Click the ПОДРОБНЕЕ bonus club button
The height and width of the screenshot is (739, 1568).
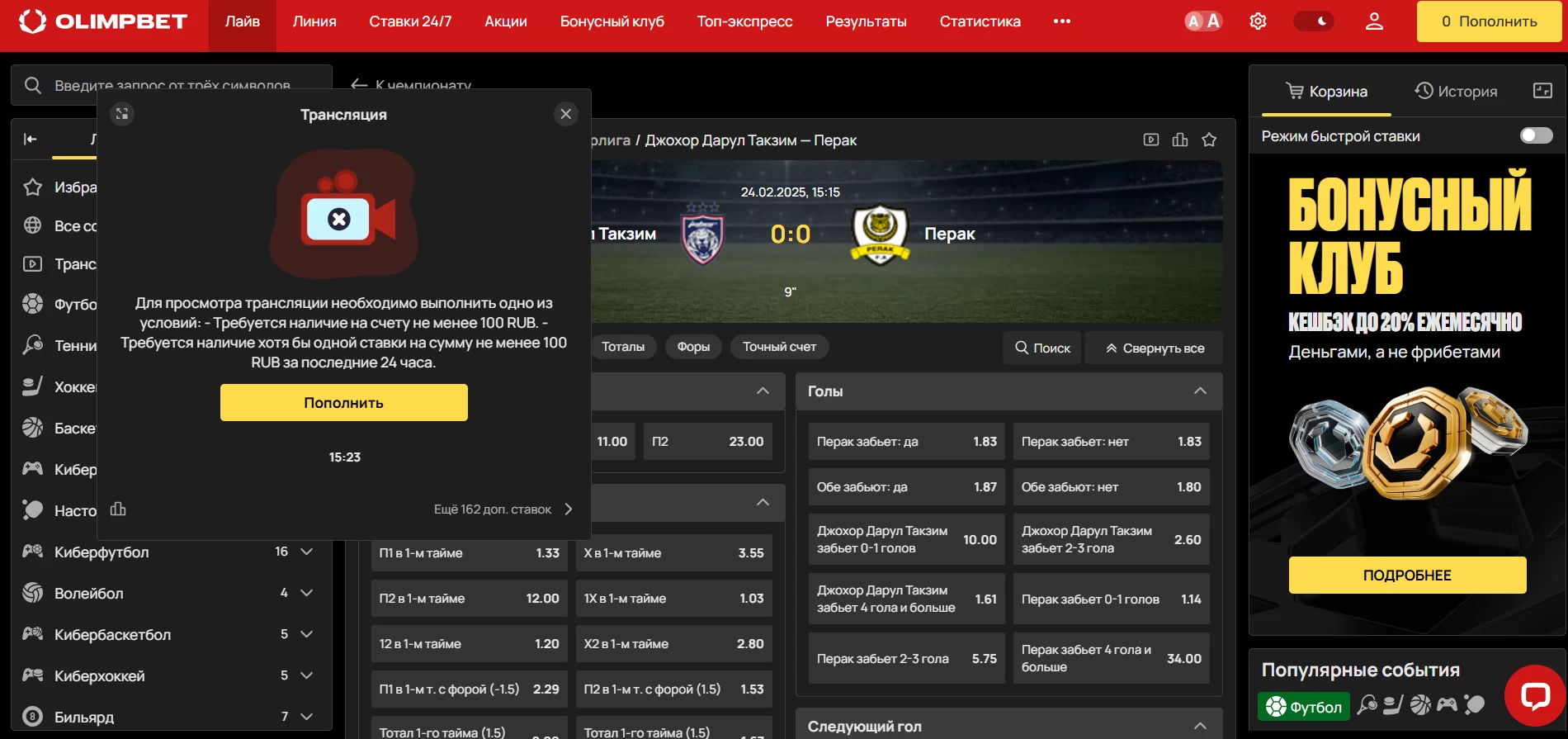coord(1407,575)
